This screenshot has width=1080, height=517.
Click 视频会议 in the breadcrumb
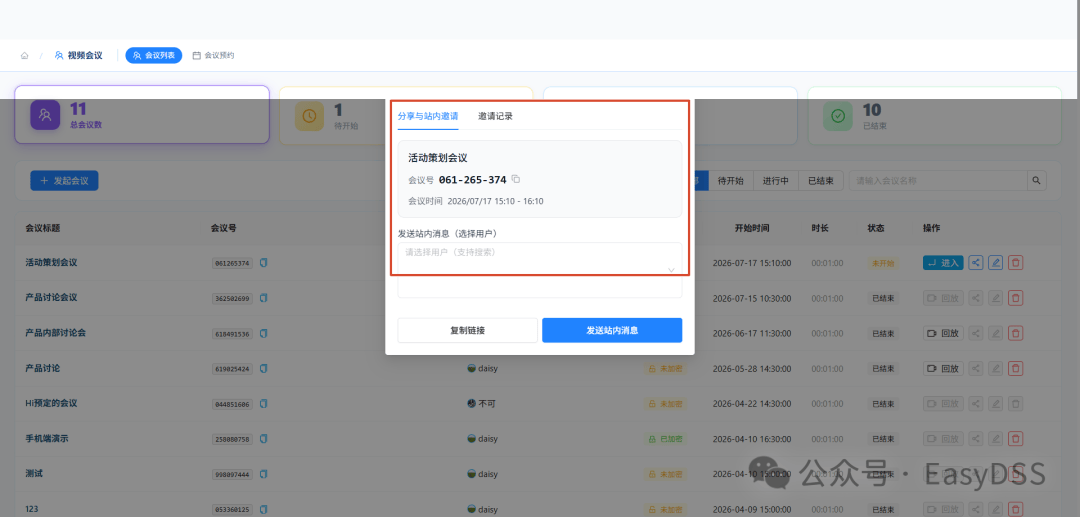point(79,56)
